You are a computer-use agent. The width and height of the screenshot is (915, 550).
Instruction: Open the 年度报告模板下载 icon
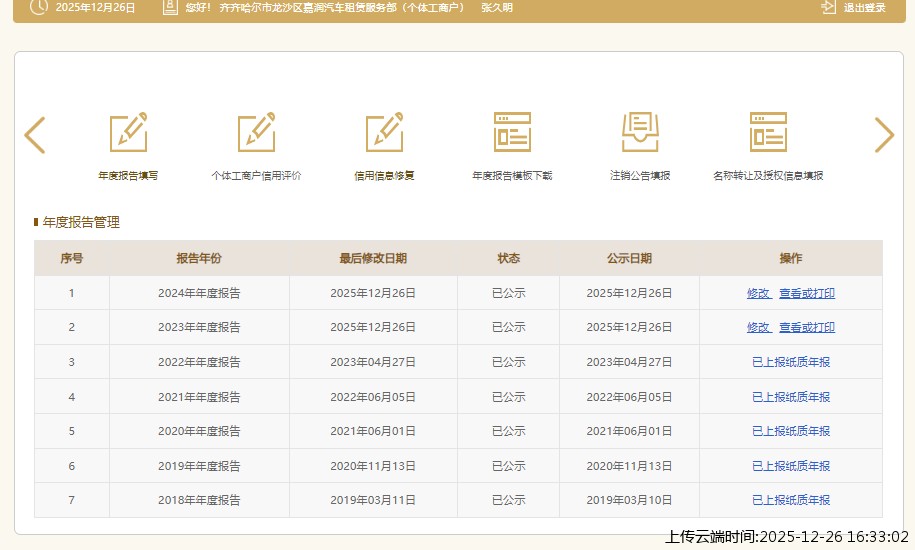click(512, 132)
